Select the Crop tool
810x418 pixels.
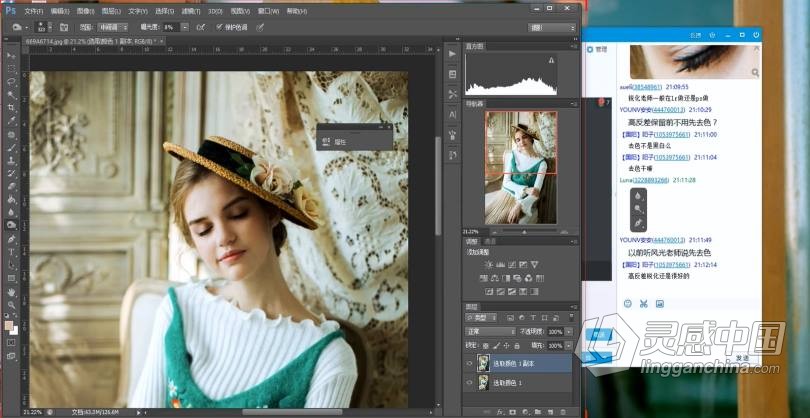click(11, 107)
